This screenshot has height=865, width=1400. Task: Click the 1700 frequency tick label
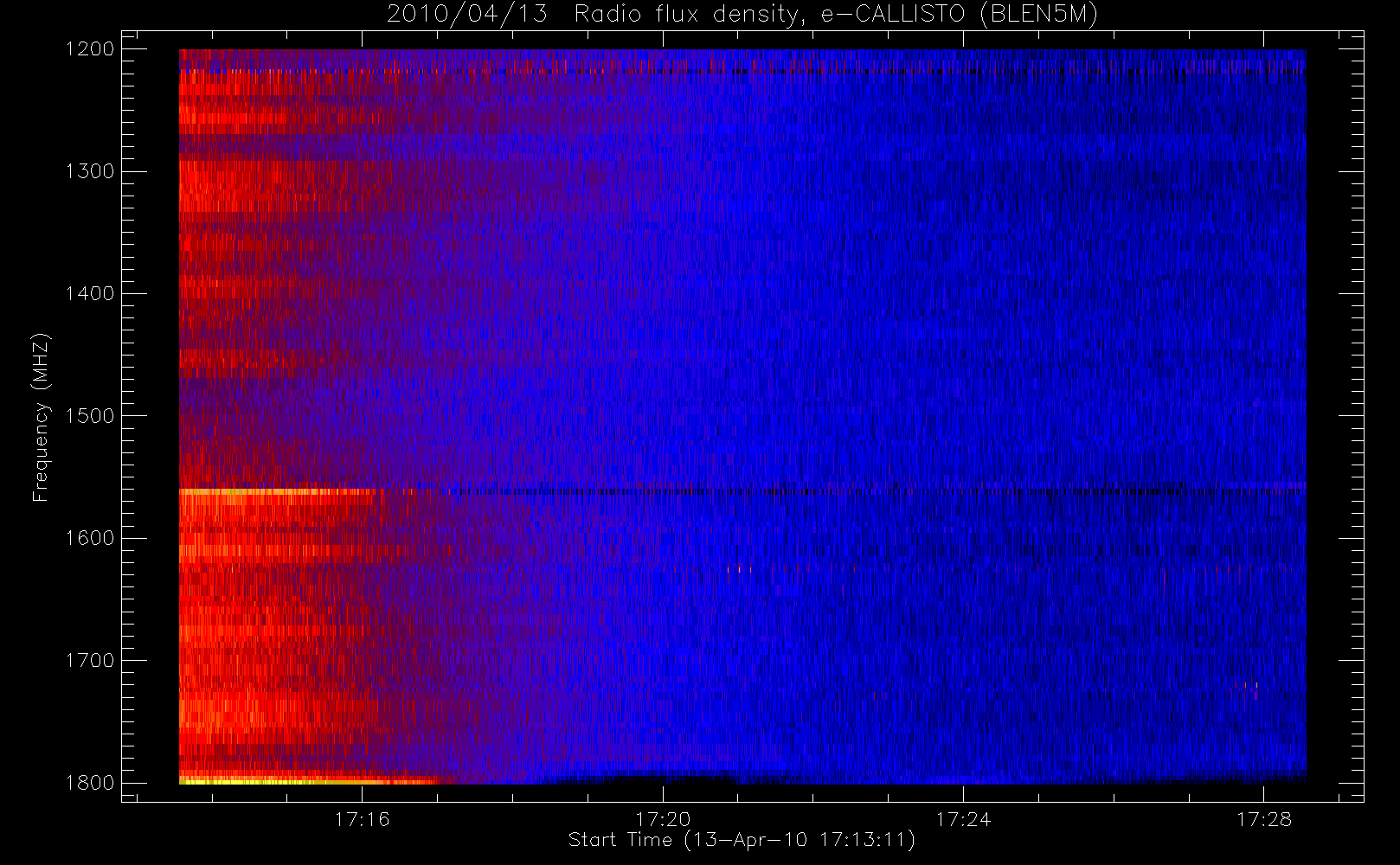(x=90, y=661)
